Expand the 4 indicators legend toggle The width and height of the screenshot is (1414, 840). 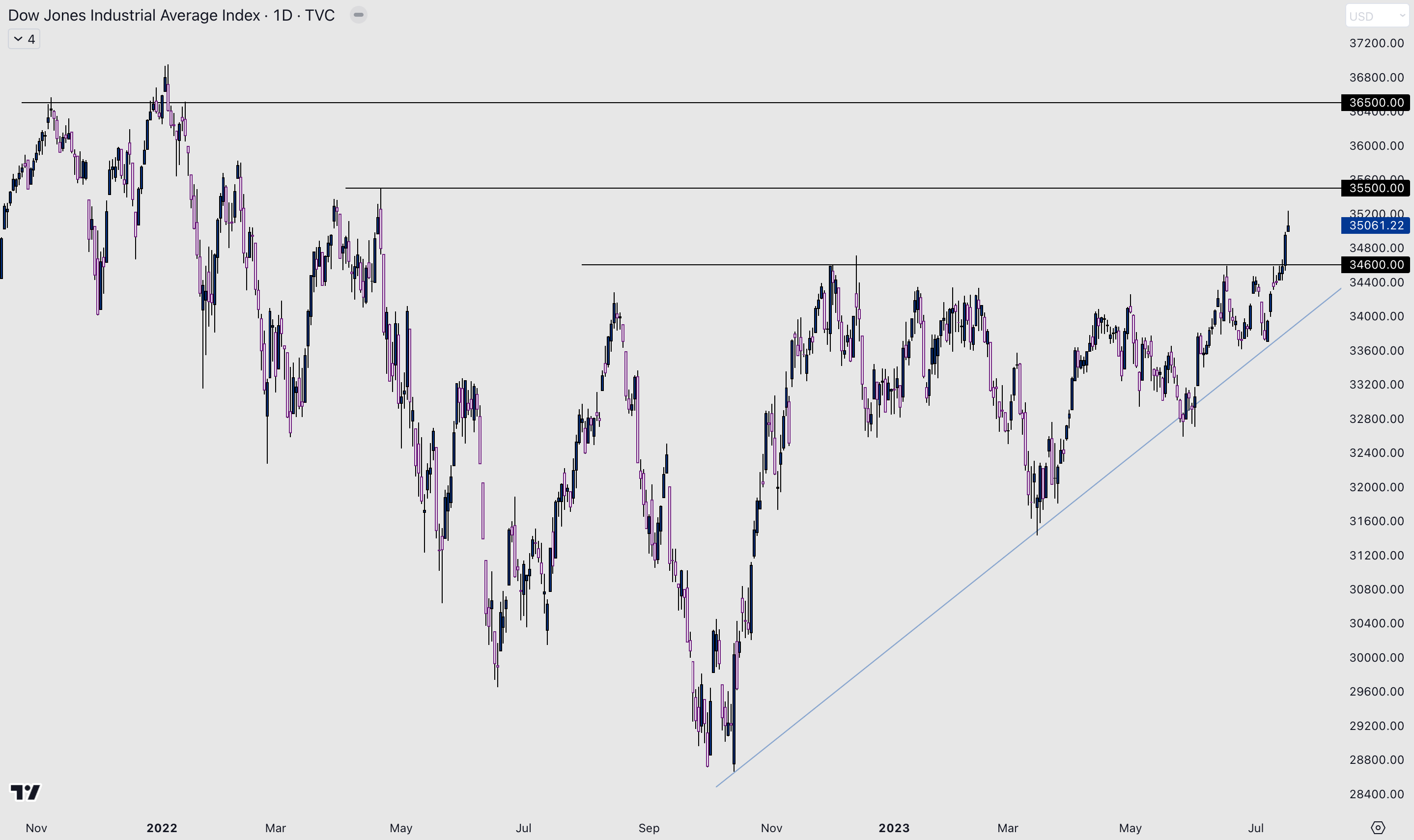click(x=24, y=39)
